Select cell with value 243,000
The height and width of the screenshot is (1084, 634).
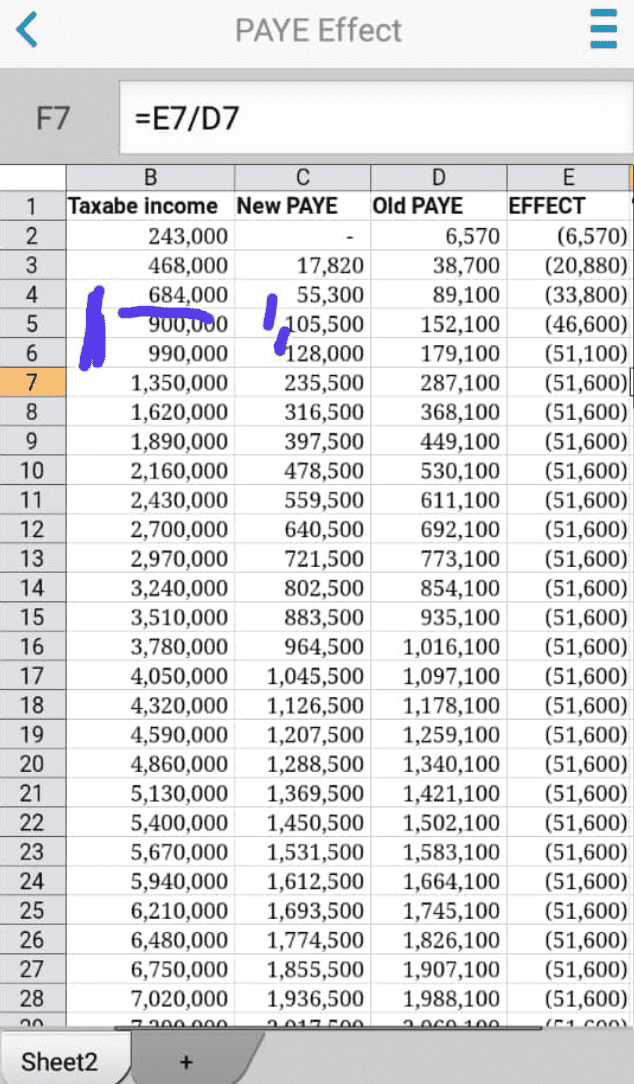(150, 236)
